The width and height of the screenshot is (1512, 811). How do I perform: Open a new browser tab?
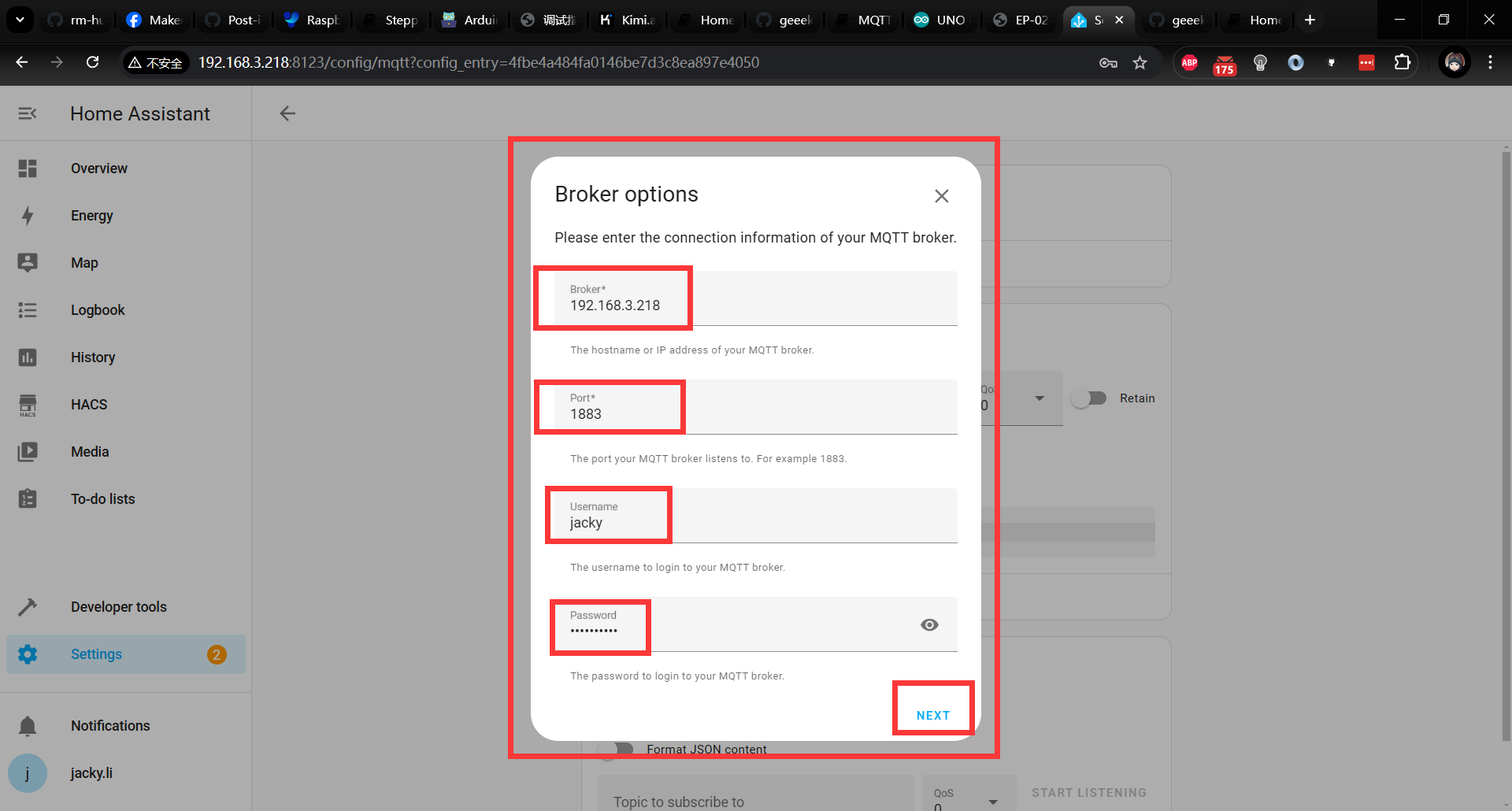[x=1310, y=20]
